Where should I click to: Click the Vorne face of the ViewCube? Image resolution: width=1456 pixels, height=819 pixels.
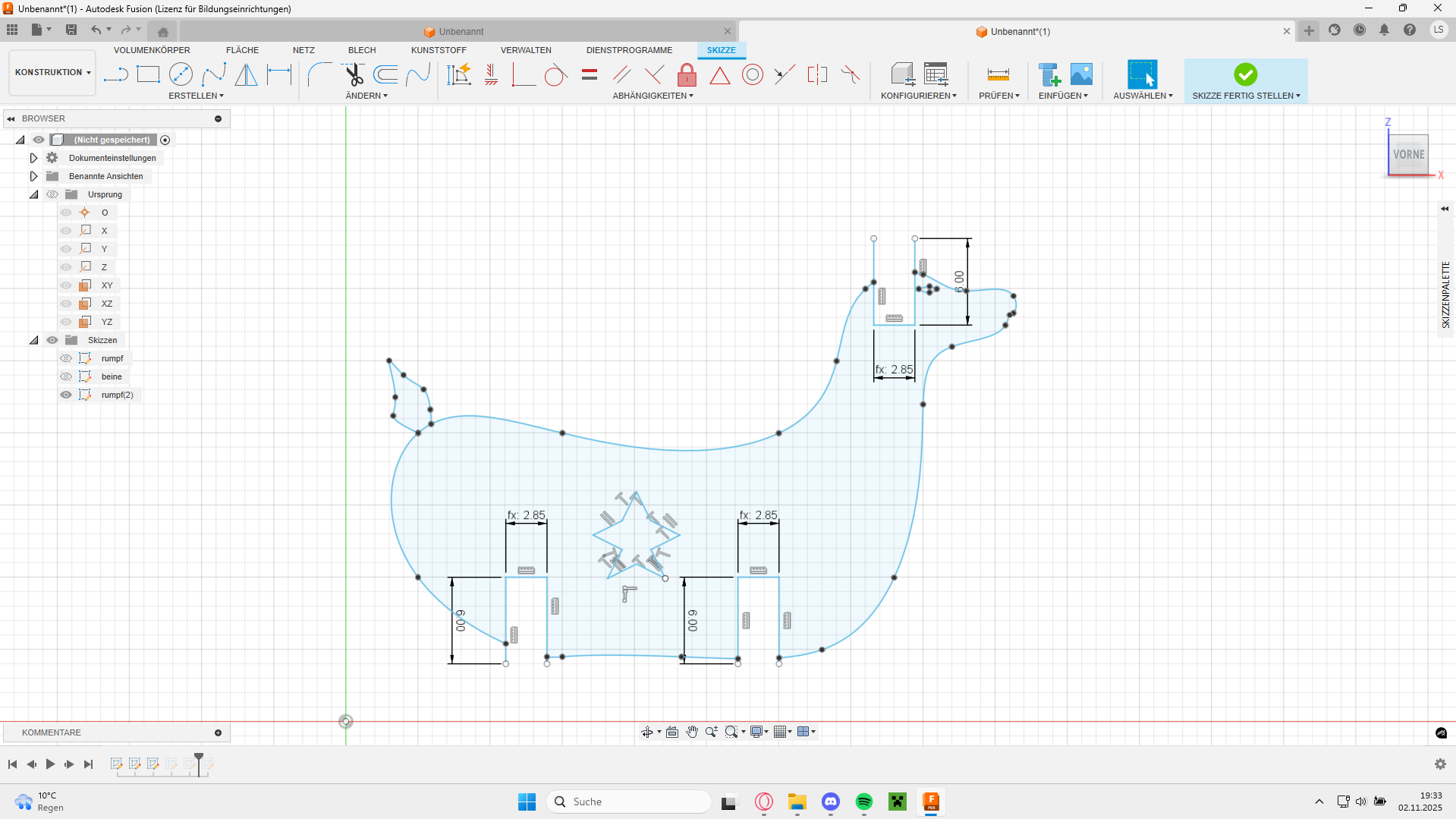[x=1408, y=155]
